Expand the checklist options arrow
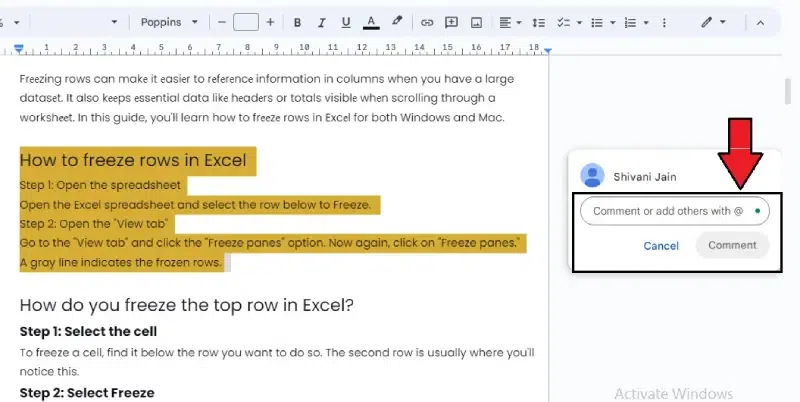This screenshot has height=402, width=800. click(x=579, y=23)
